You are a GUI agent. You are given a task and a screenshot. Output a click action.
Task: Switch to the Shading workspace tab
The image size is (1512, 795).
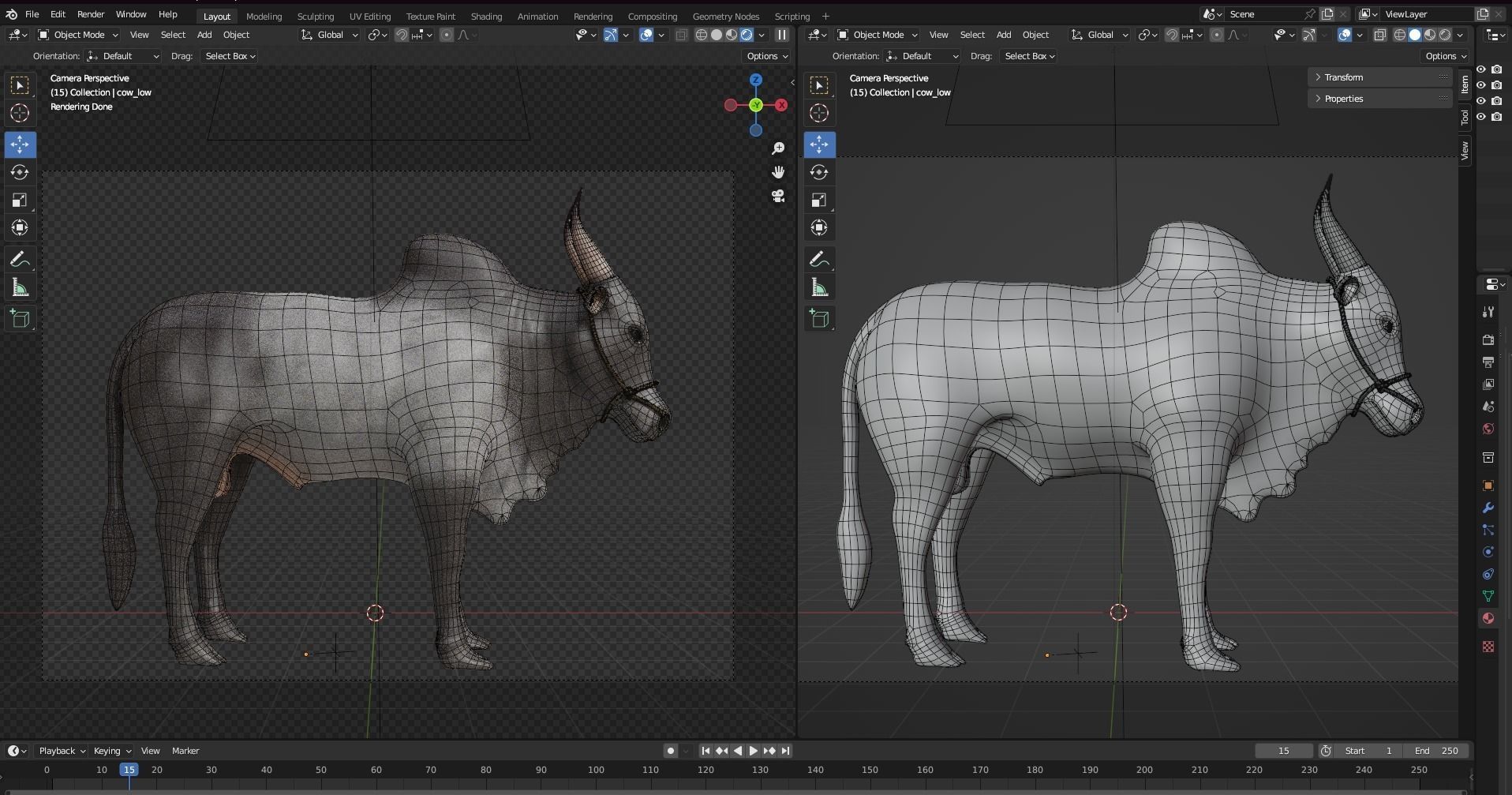point(486,16)
